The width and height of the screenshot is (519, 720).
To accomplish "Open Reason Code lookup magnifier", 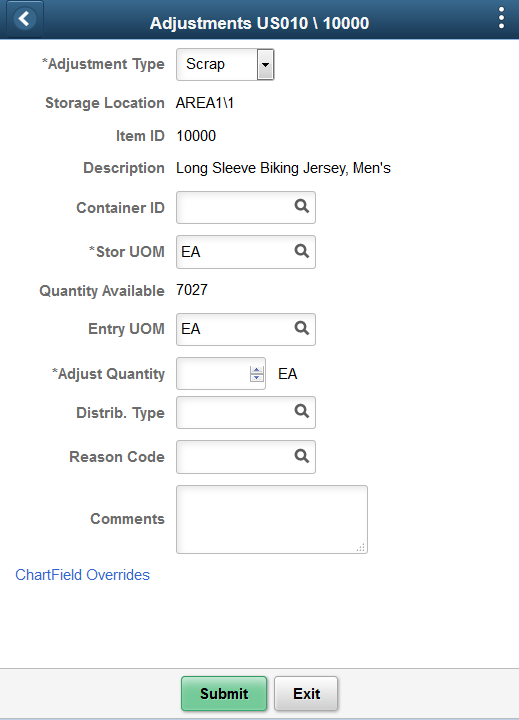I will click(302, 456).
